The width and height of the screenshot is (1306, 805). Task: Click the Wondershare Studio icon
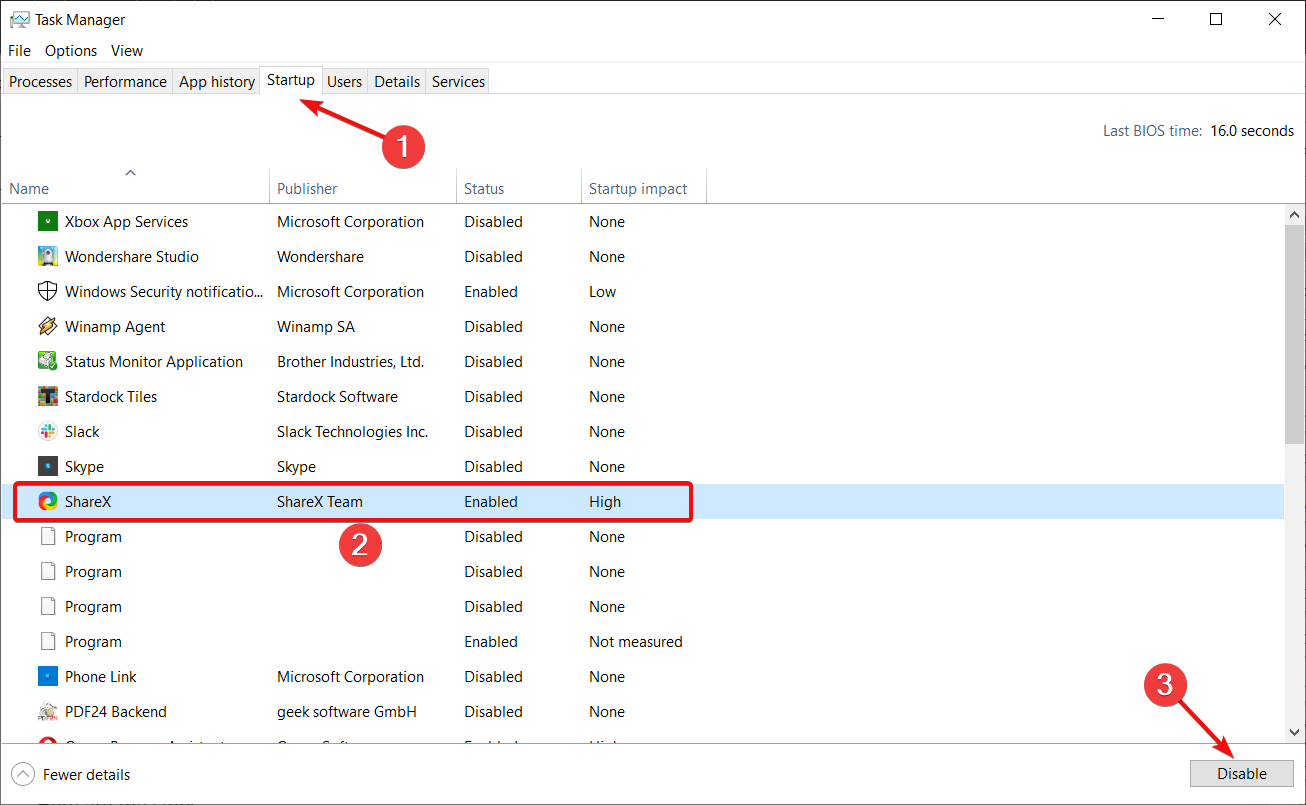click(x=48, y=257)
